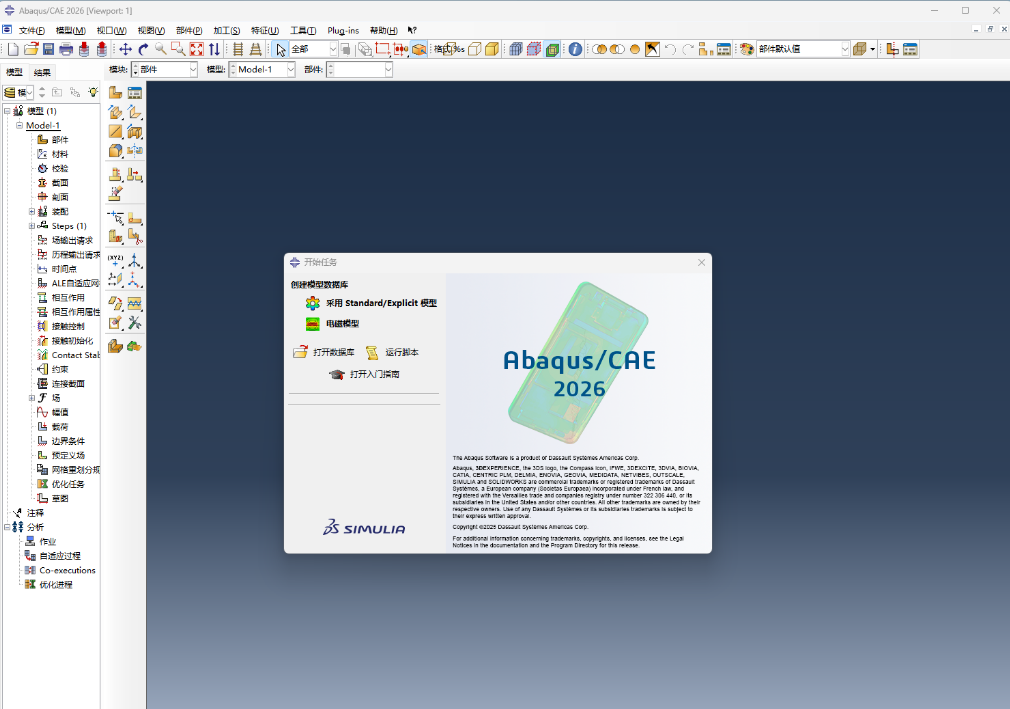Click 打开数据库 in start dialog
The image size is (1010, 709).
tap(324, 352)
